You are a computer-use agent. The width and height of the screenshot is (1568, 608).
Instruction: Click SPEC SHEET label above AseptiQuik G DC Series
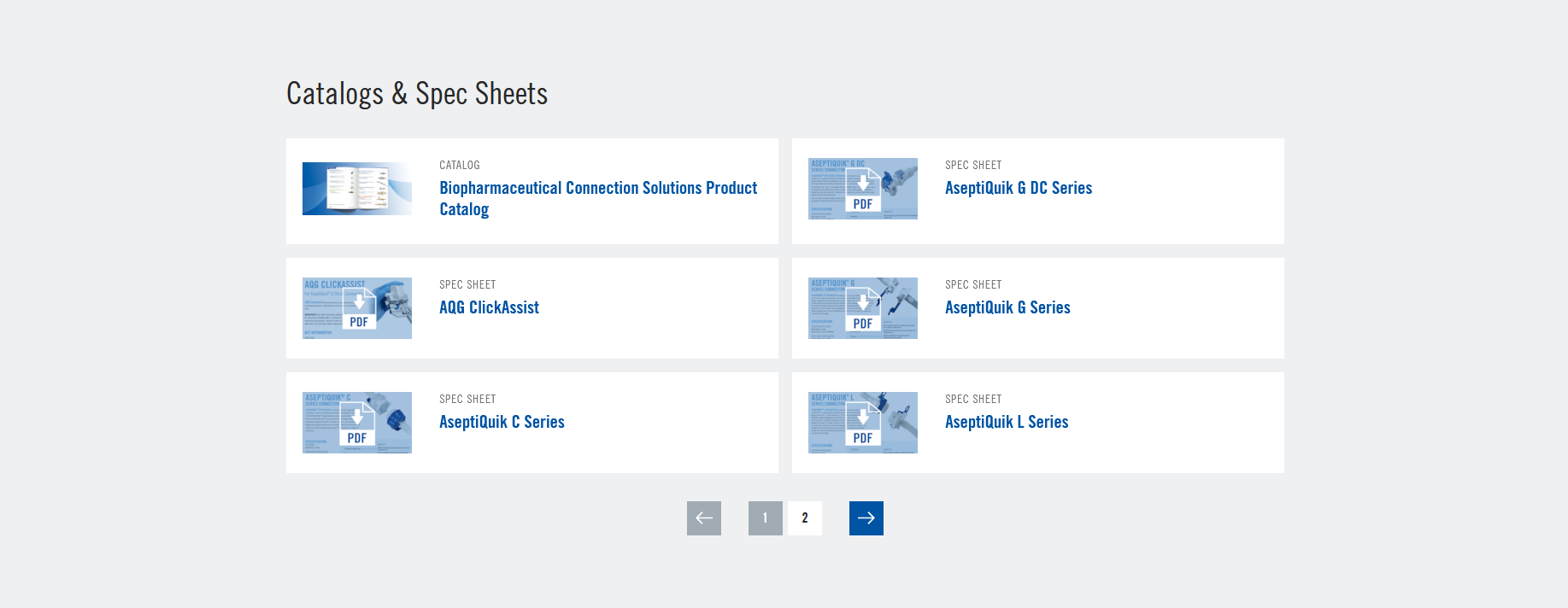973,165
